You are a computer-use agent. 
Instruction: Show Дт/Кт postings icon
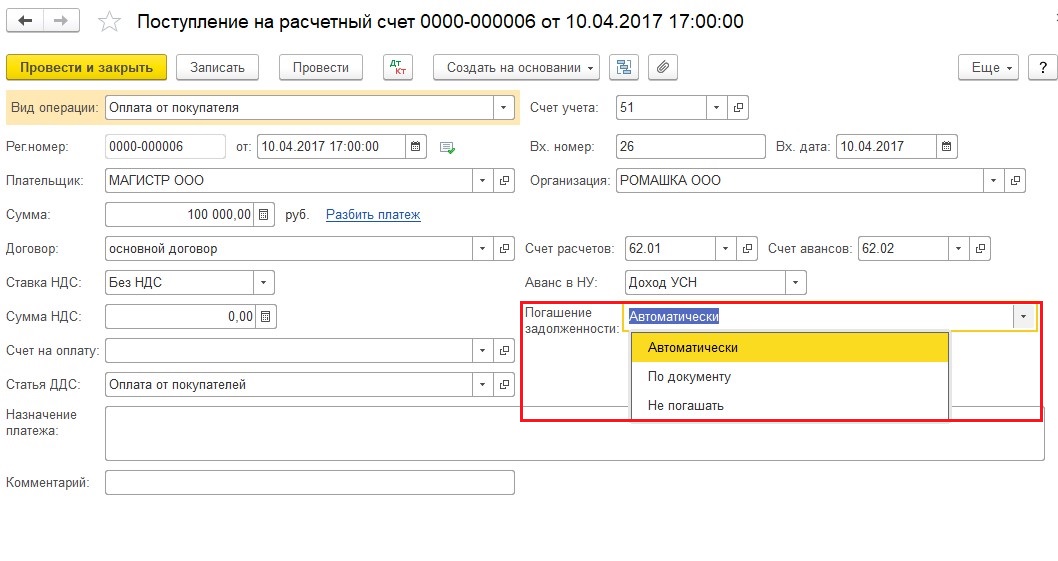coord(397,68)
